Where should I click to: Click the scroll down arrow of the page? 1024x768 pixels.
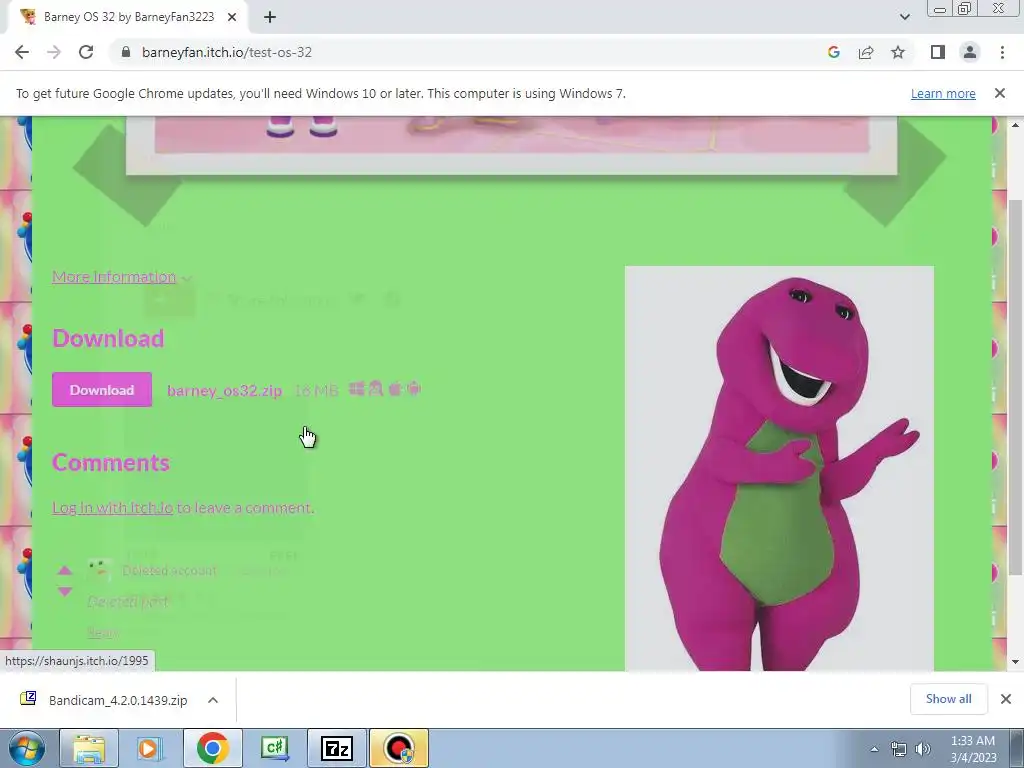point(1015,662)
